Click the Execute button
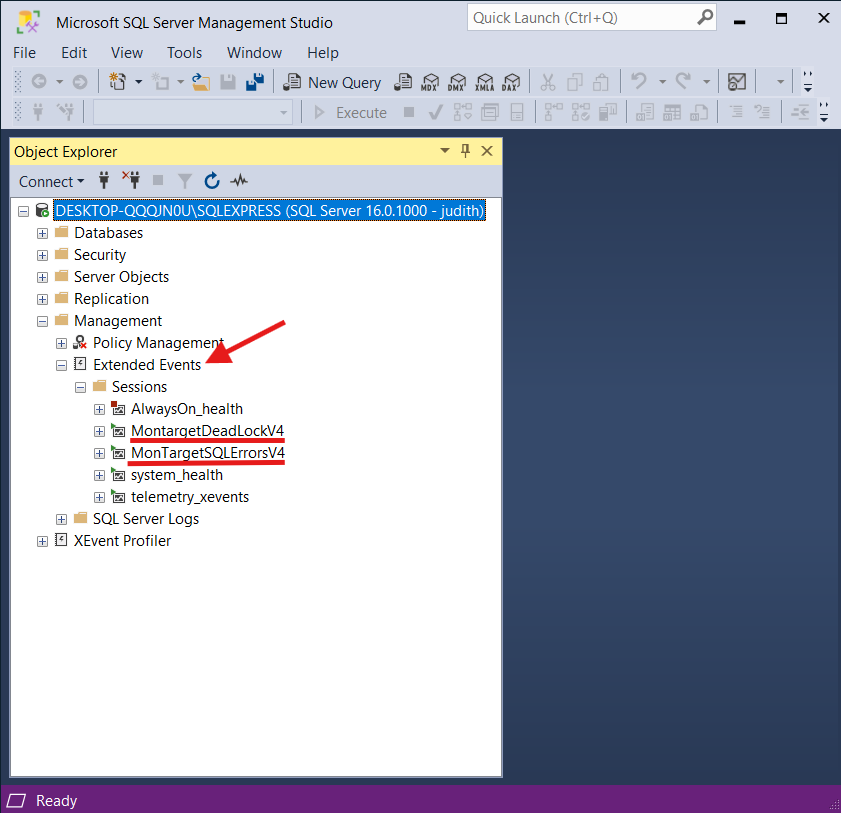The width and height of the screenshot is (841, 813). [351, 113]
